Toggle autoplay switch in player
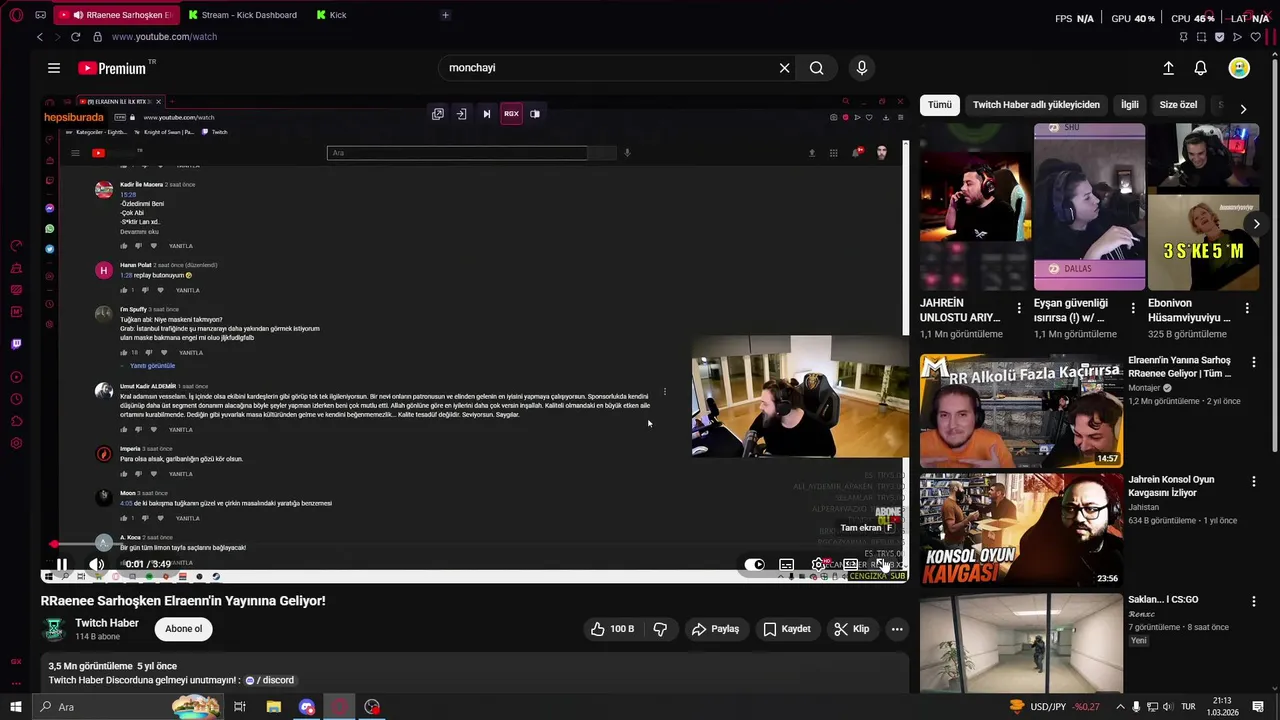Viewport: 1280px width, 720px height. (755, 565)
